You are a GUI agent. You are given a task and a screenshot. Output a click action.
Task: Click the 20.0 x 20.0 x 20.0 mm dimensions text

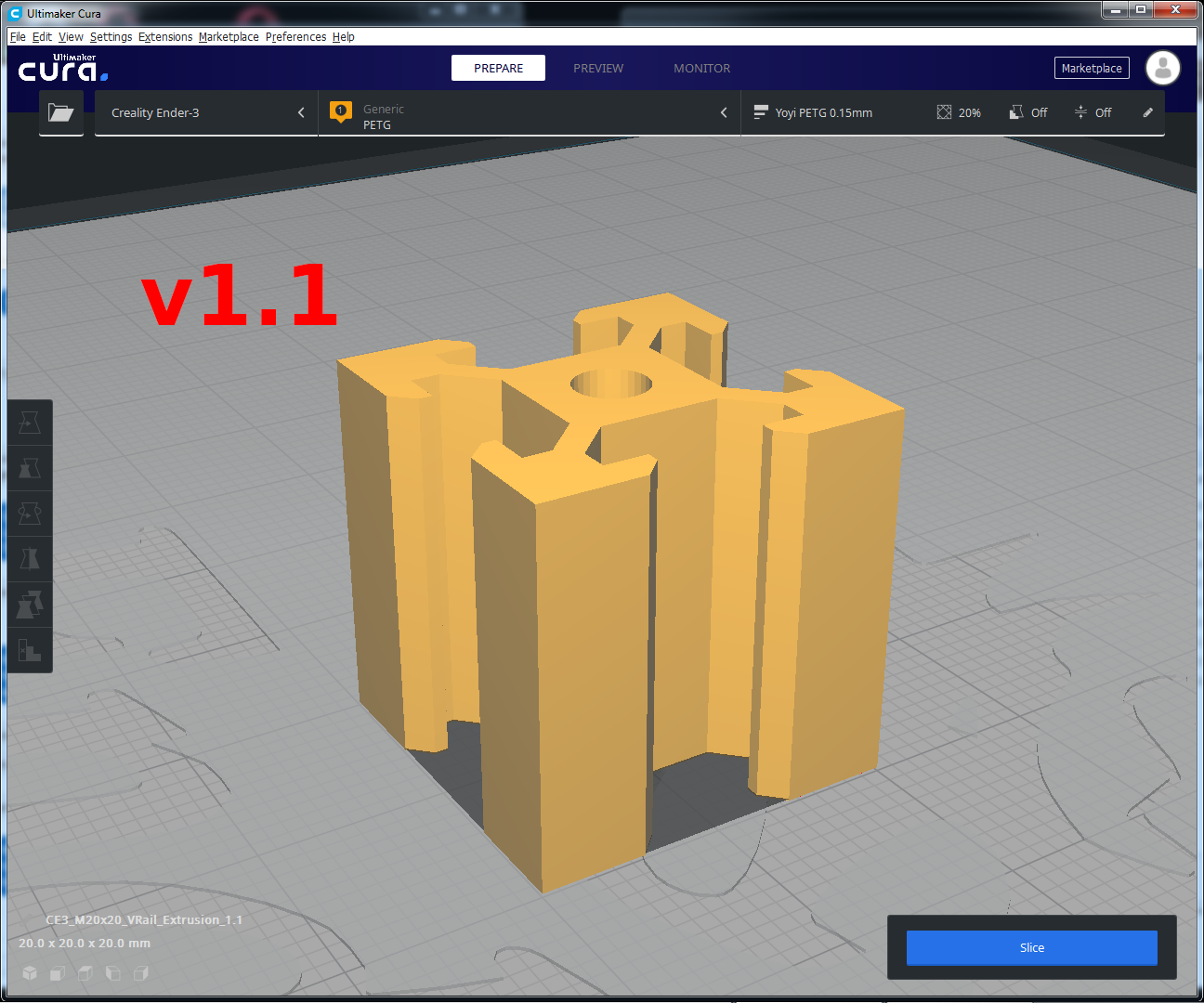point(85,943)
